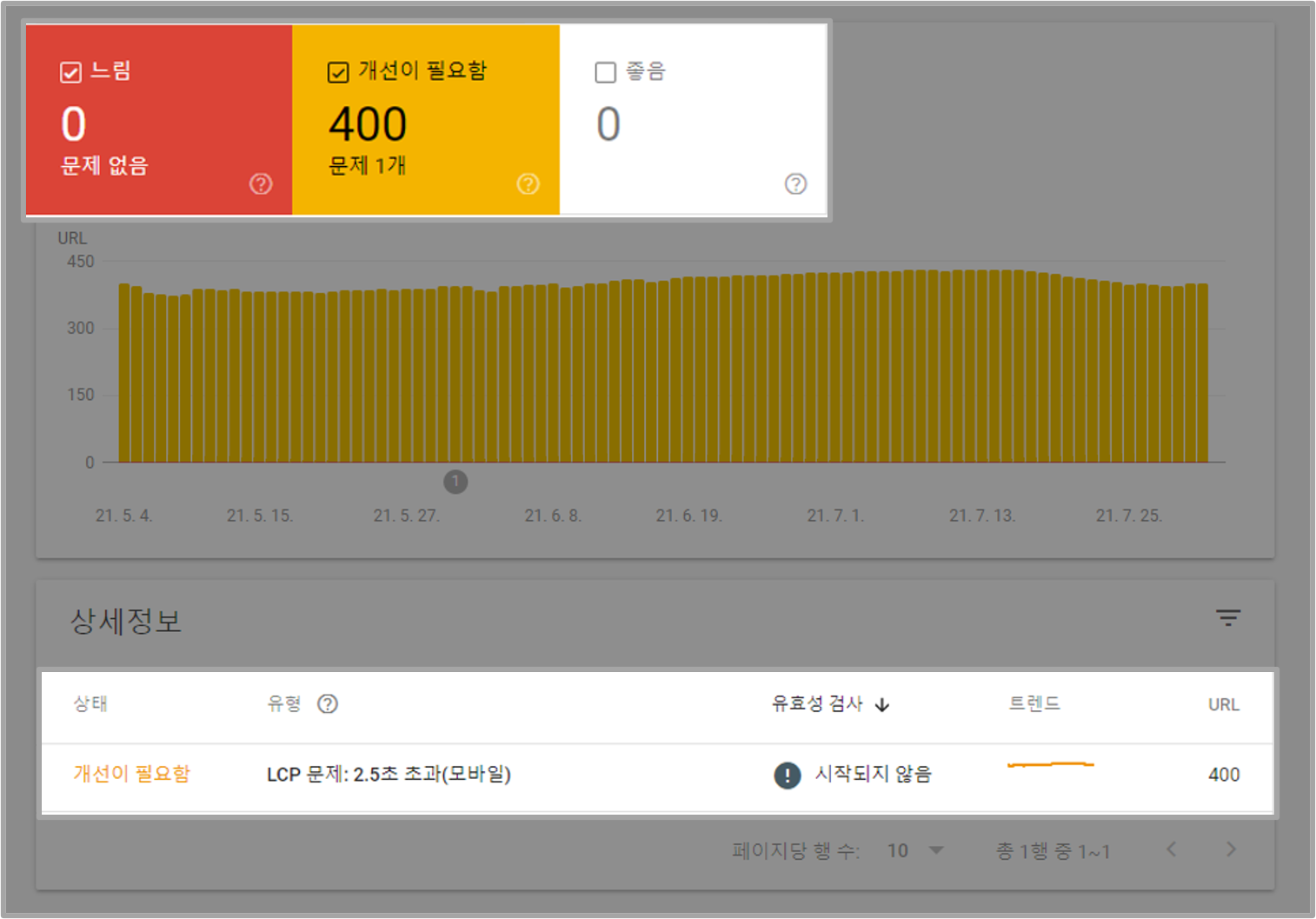The width and height of the screenshot is (1316, 919).
Task: Click the numbered marker below the chart
Action: click(455, 482)
